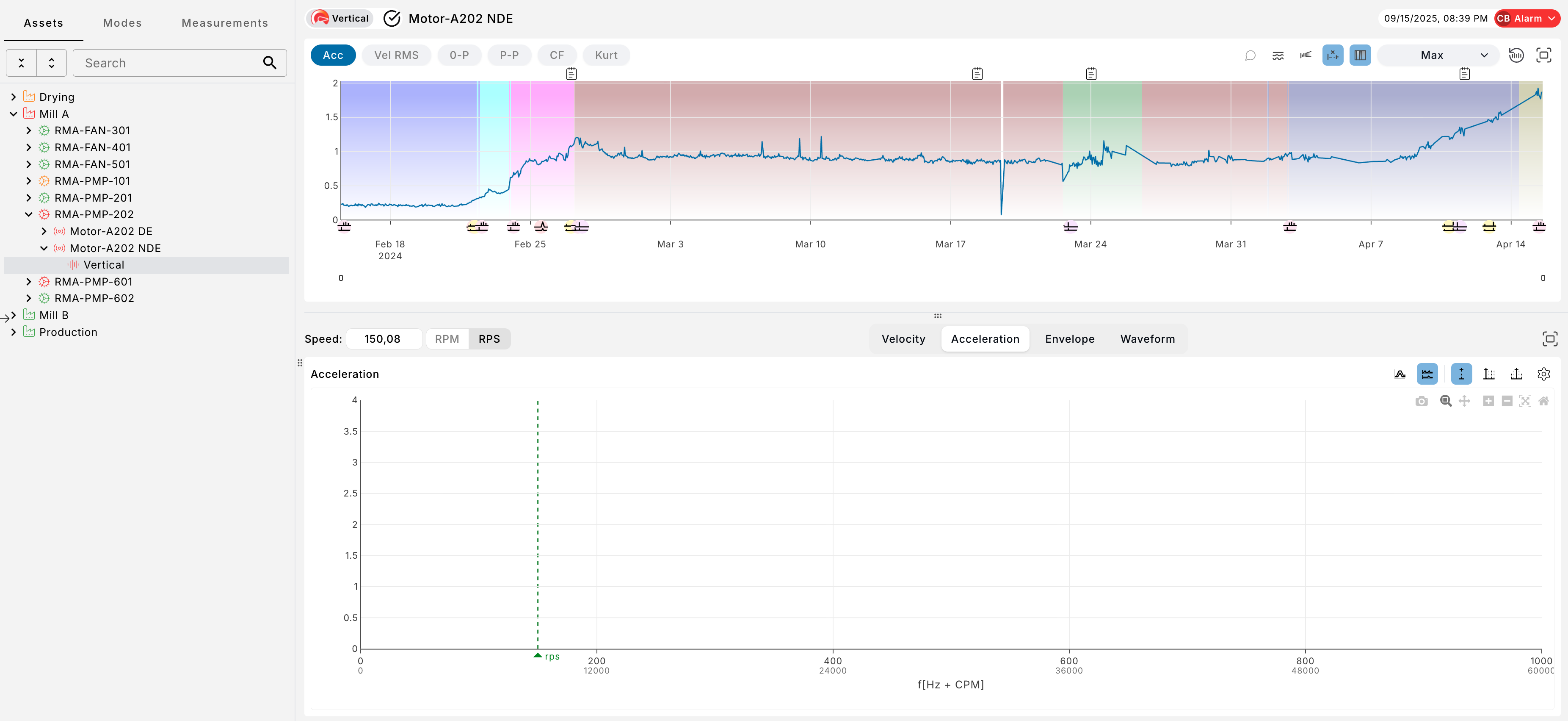Switch to the Envelope tab
Image resolution: width=1568 pixels, height=721 pixels.
point(1069,338)
